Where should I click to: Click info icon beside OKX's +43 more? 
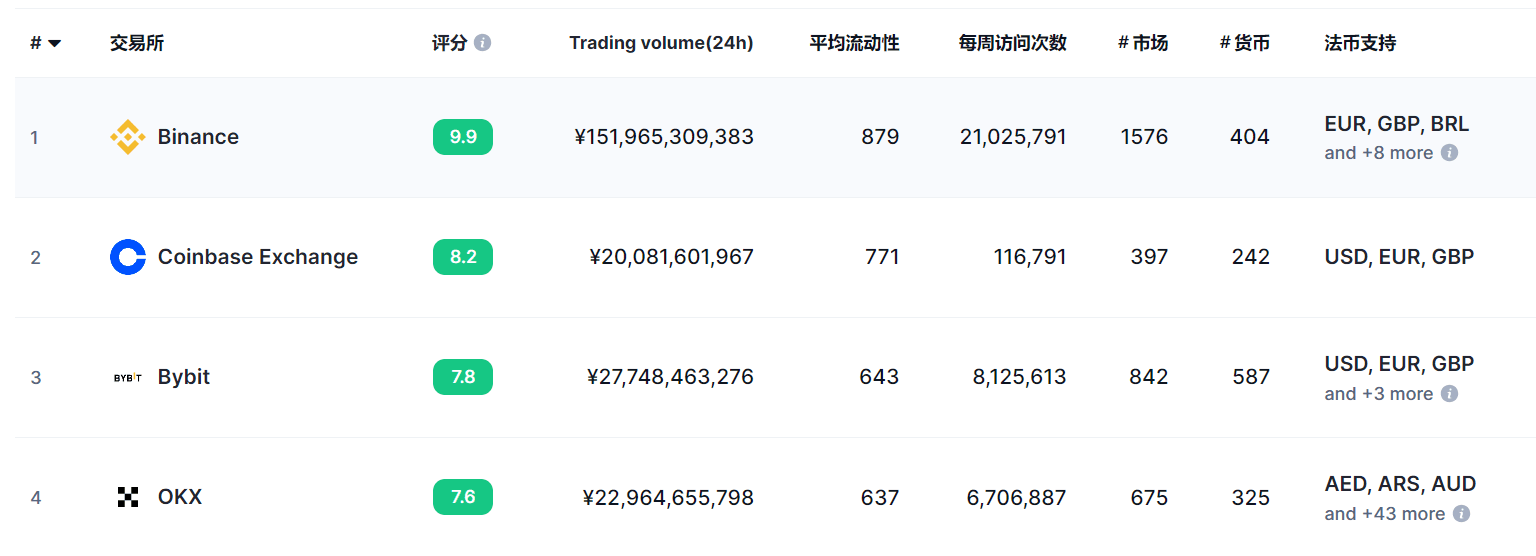(1461, 514)
